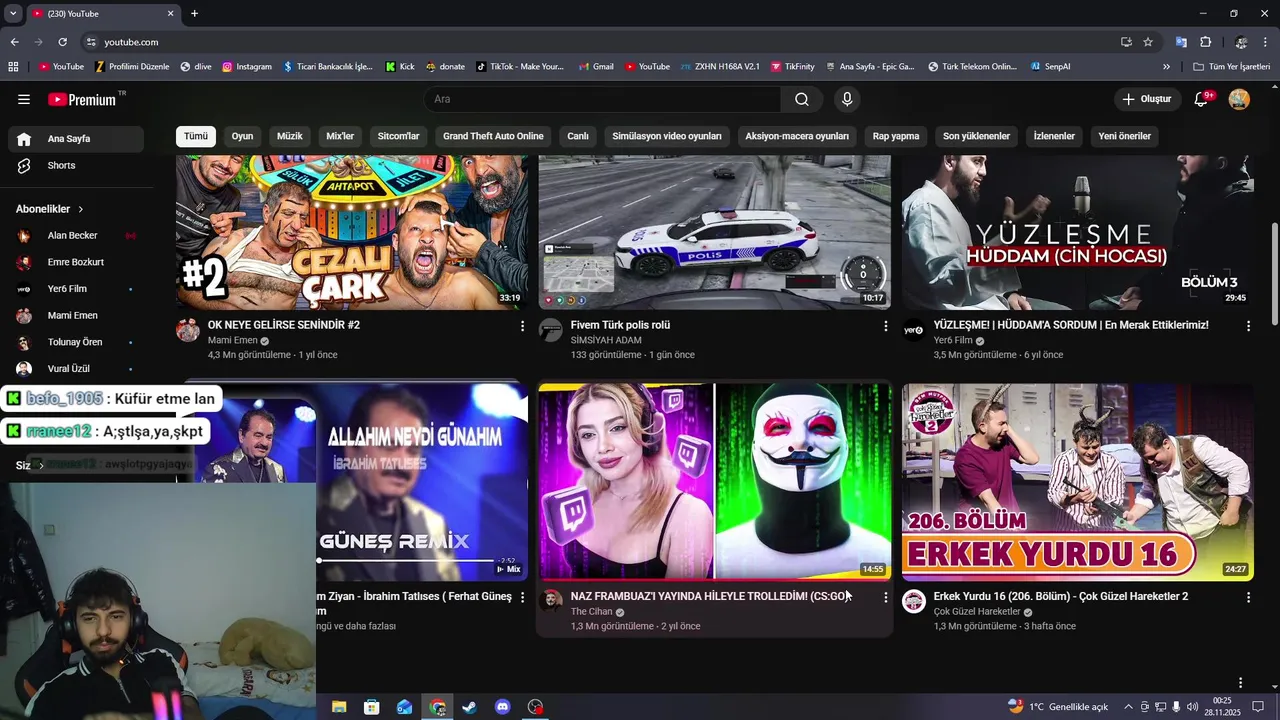Open options for Naz Frambuaz video

pyautogui.click(x=885, y=597)
